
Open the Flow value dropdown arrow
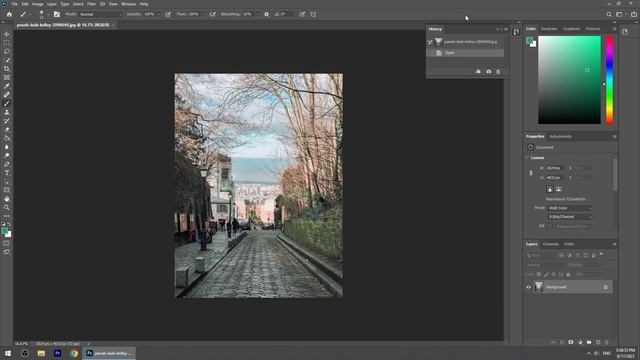pos(203,14)
